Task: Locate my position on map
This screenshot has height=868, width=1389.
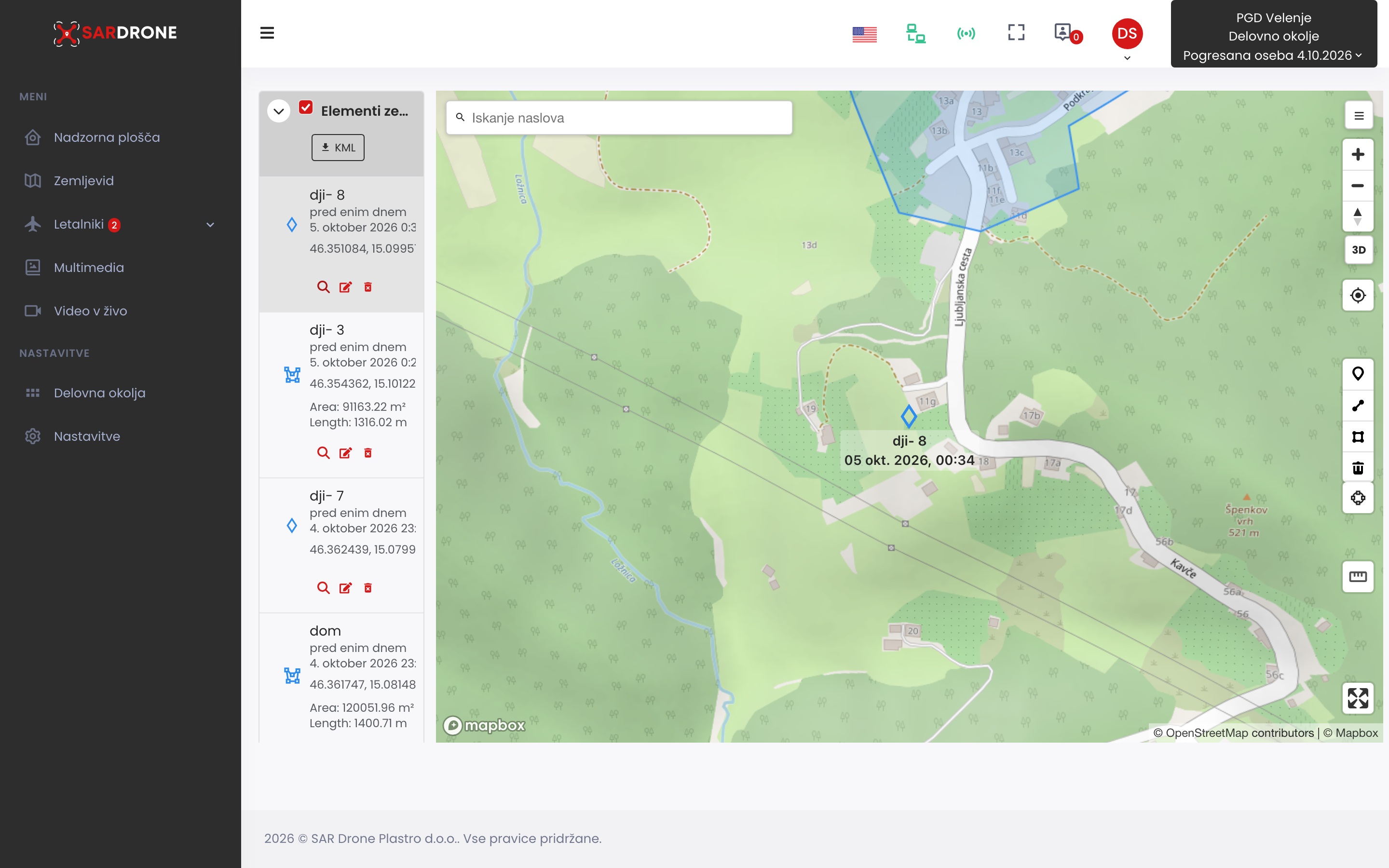Action: 1358,295
